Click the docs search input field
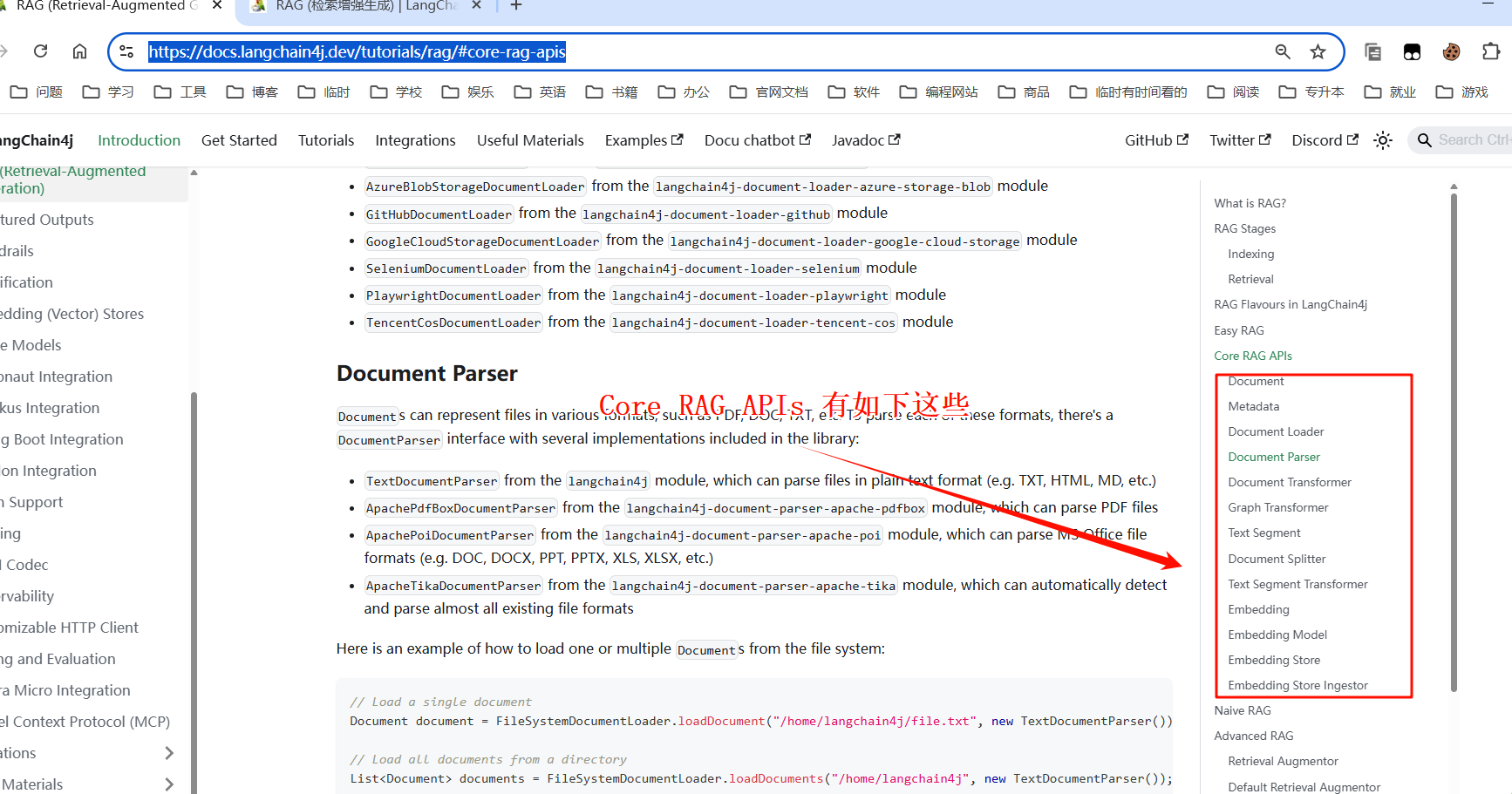The width and height of the screenshot is (1512, 794). 1470,140
